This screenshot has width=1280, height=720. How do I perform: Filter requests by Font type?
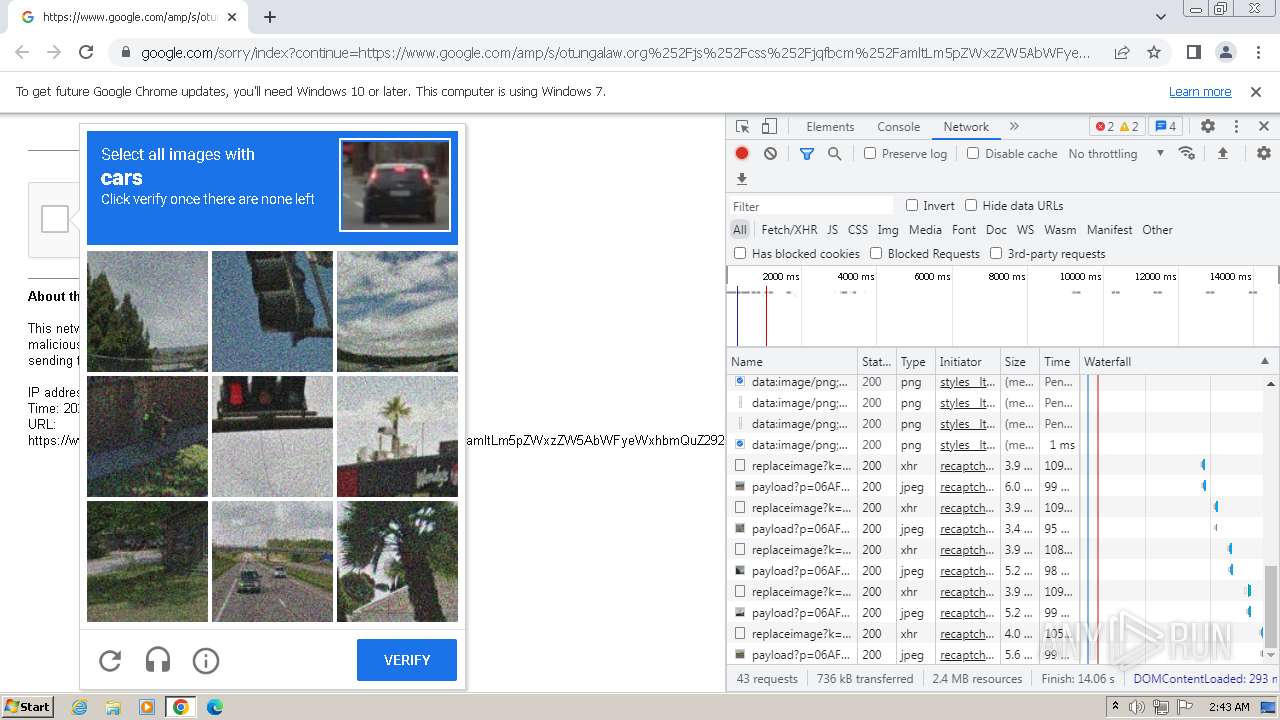pos(964,229)
